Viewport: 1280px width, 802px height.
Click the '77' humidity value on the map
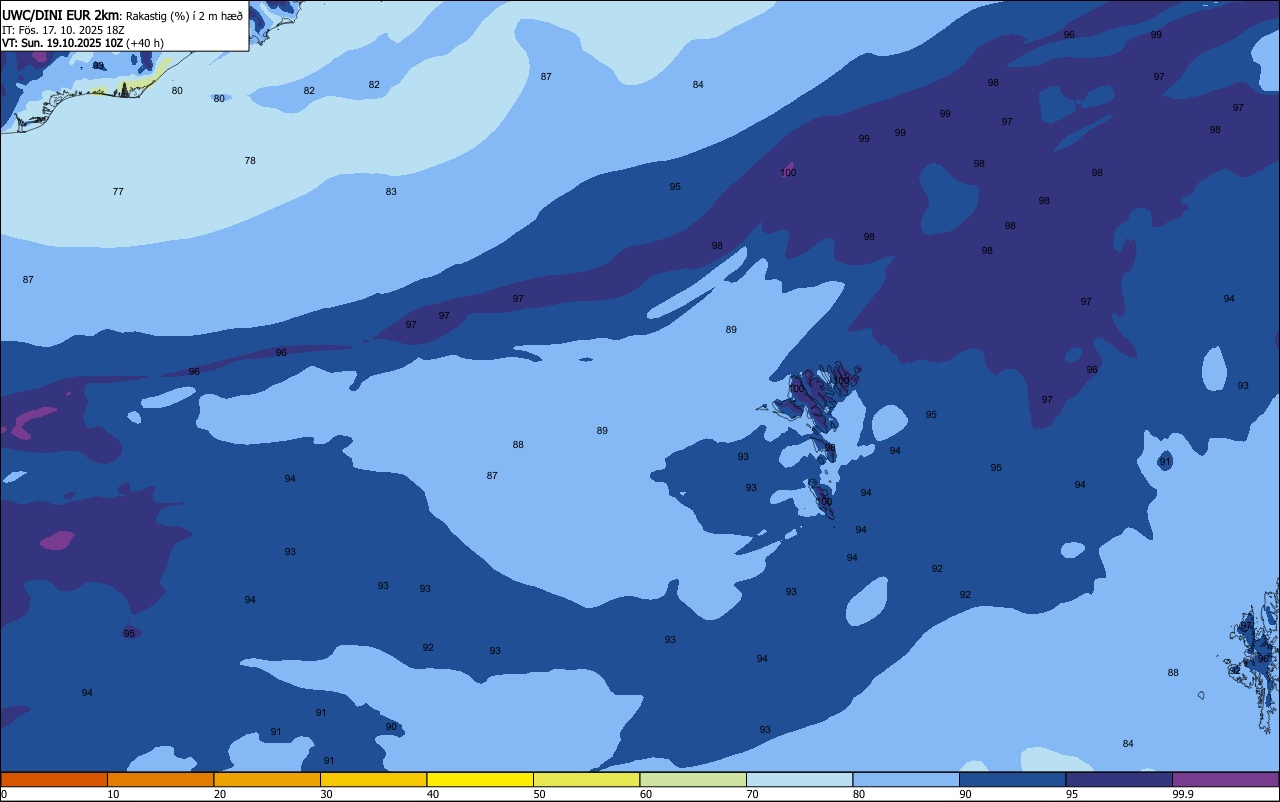118,192
